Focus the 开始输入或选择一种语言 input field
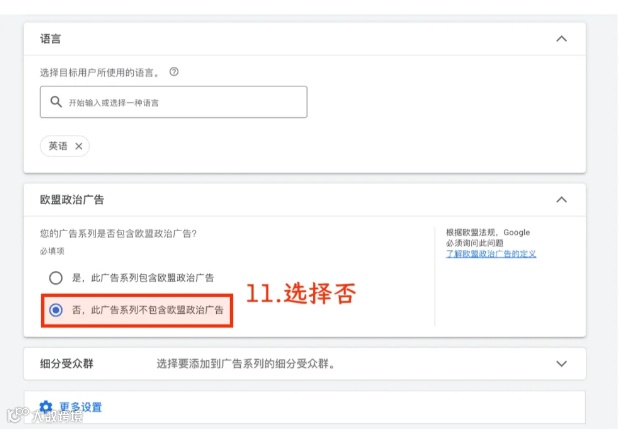The image size is (620, 429). [174, 102]
